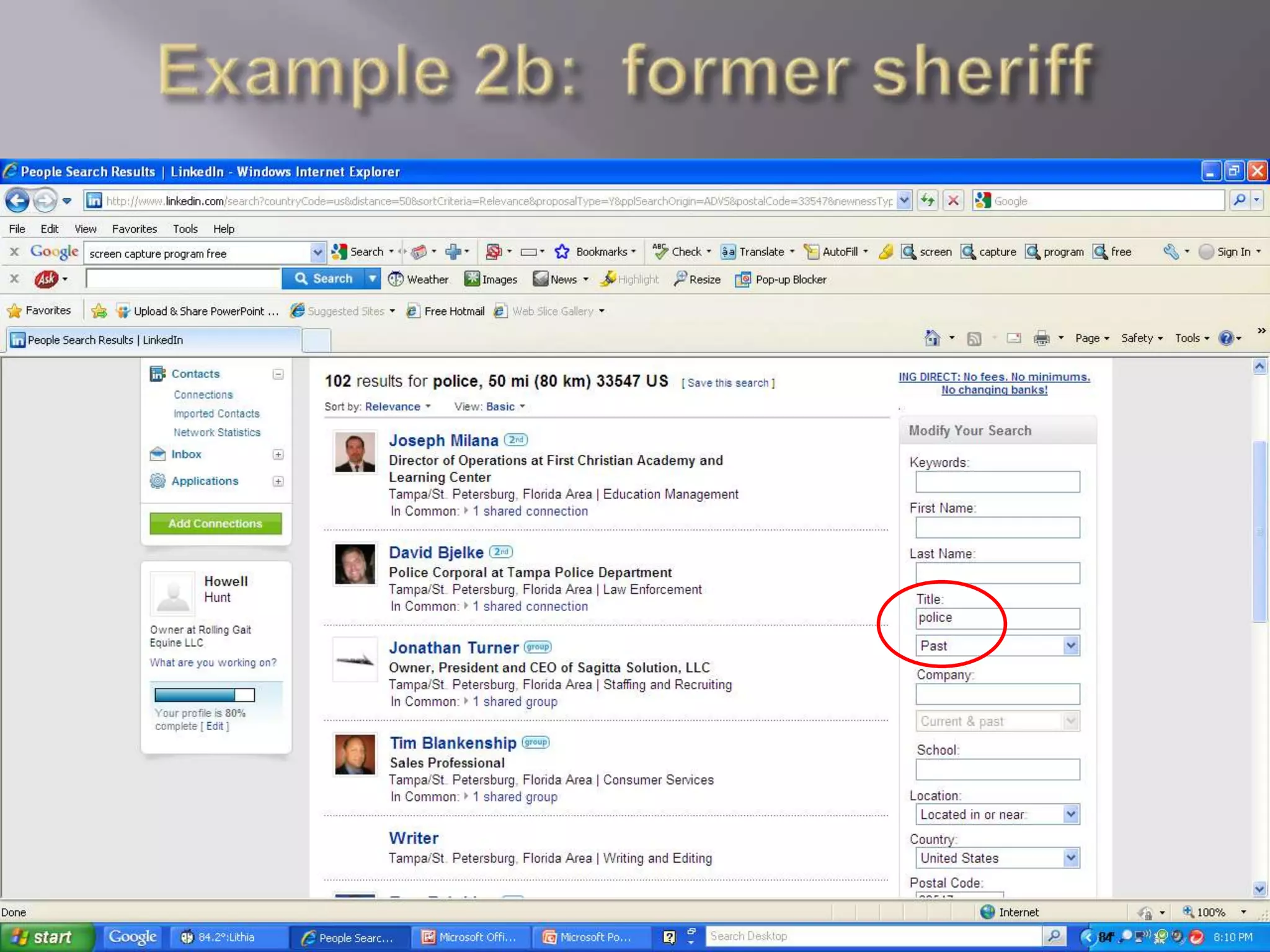The image size is (1270, 952).
Task: Click the 'screen' search word button
Action: click(x=926, y=252)
